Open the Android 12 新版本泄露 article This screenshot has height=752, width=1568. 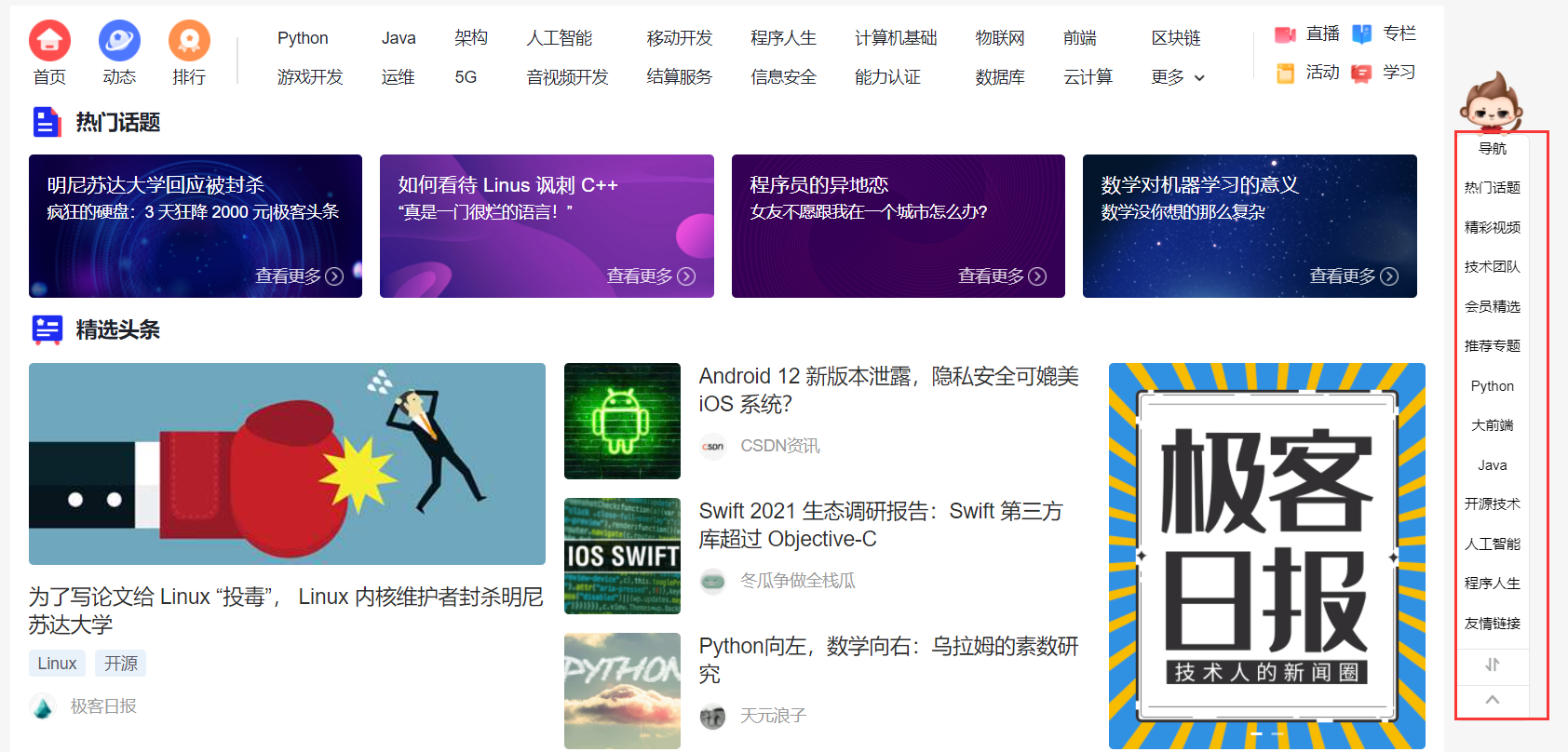889,390
